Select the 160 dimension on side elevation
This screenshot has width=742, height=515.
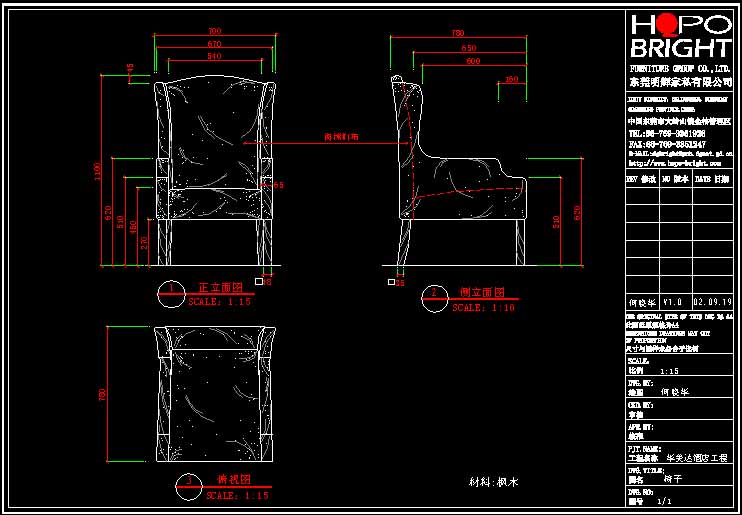(x=512, y=79)
